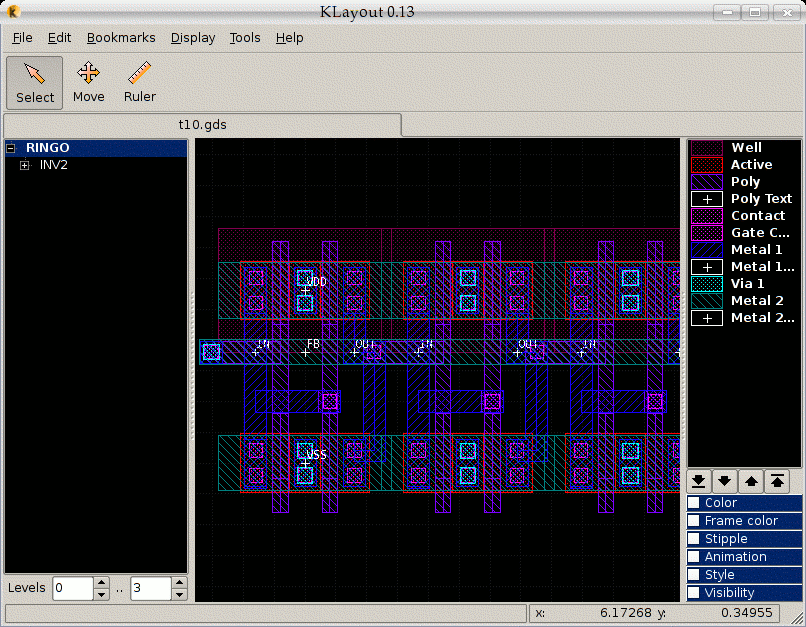Click the KLayout application icon in title bar
The width and height of the screenshot is (806, 627).
14,12
